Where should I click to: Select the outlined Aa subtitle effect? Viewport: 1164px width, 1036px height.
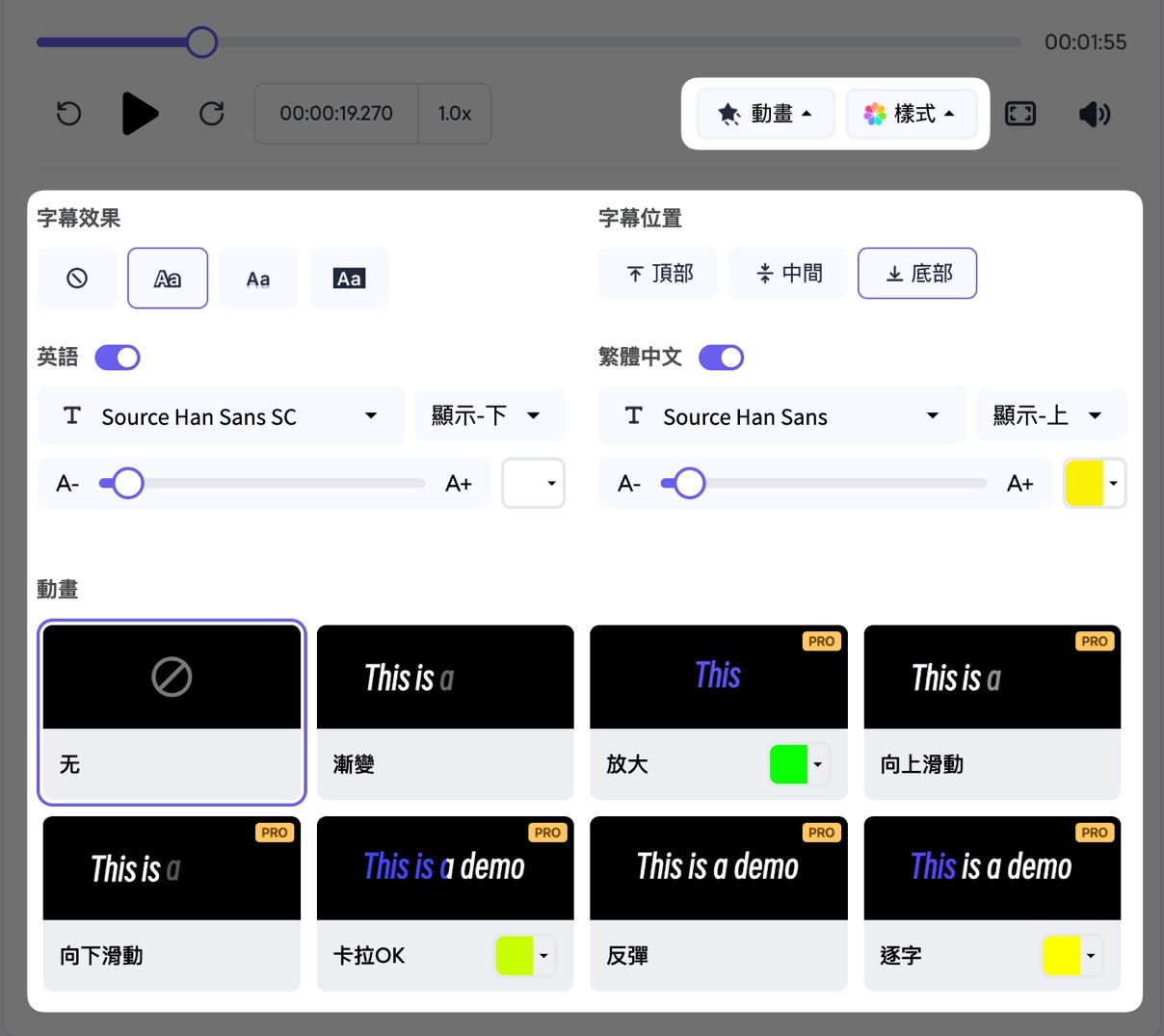tap(168, 279)
